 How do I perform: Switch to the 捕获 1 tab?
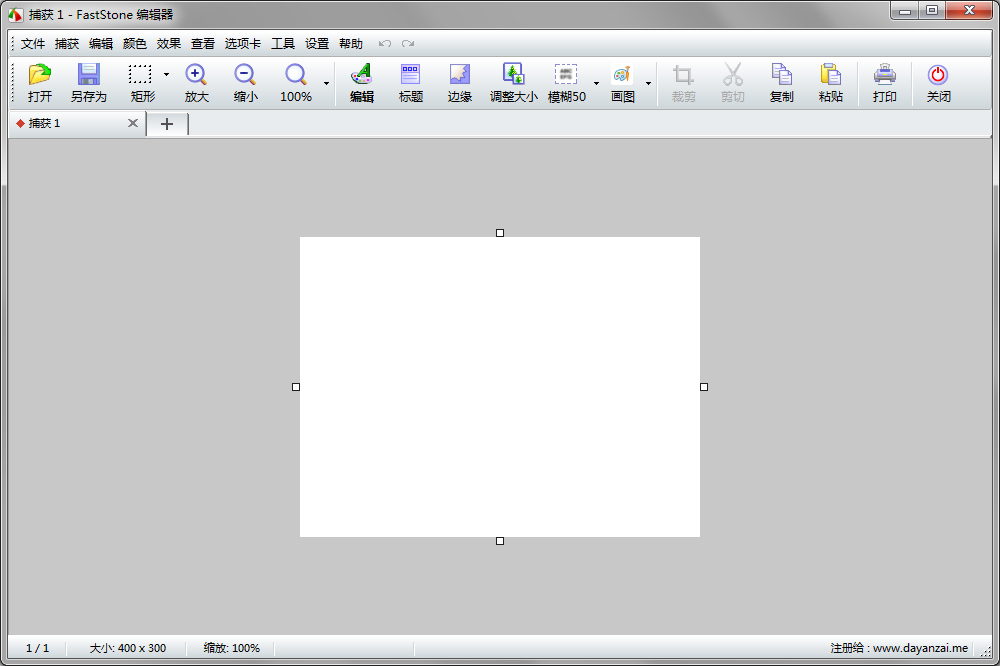(60, 124)
